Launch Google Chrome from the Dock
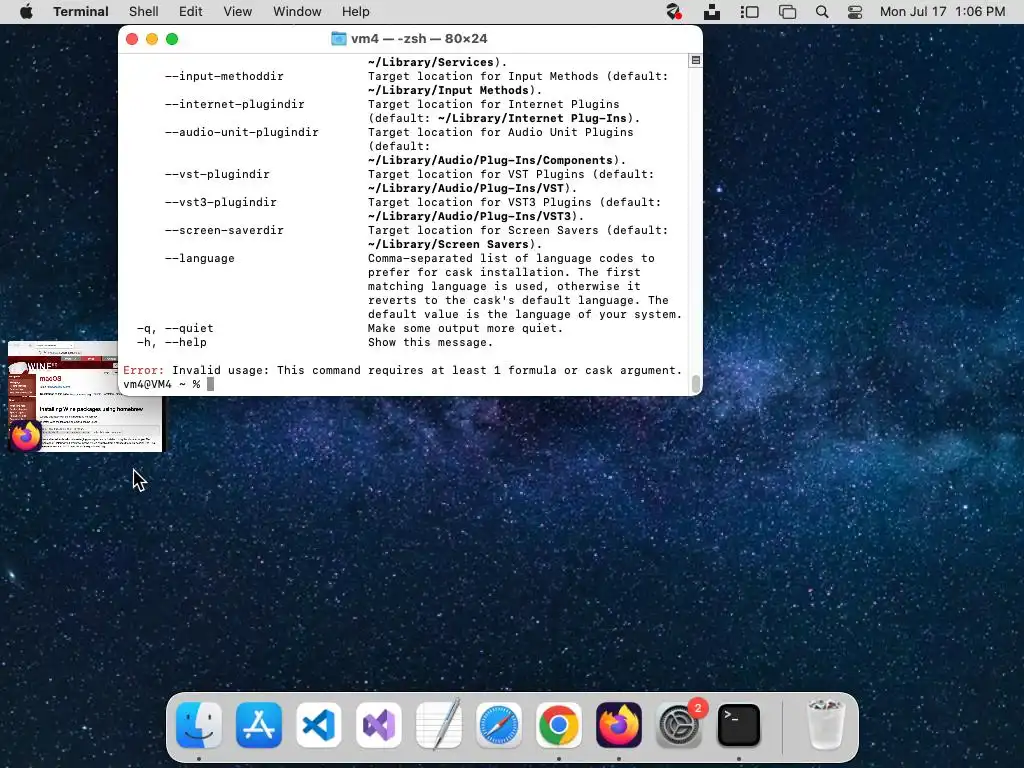This screenshot has height=768, width=1024. click(x=559, y=725)
